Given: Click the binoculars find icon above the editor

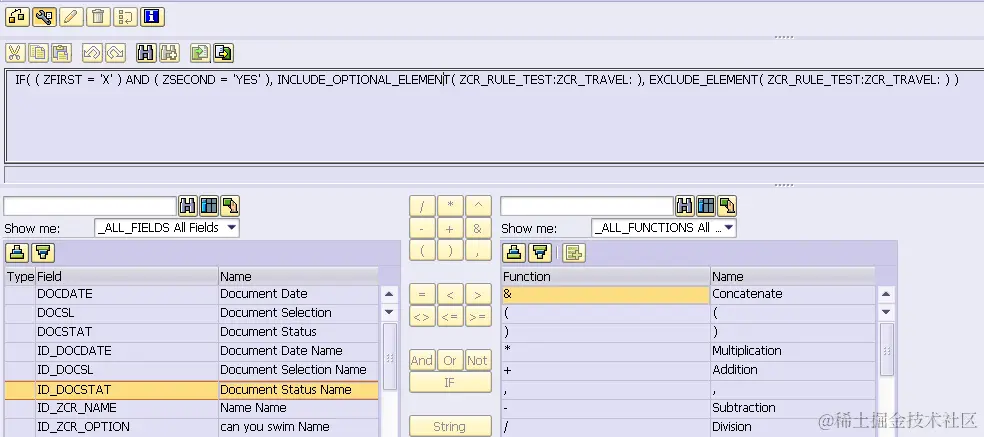Looking at the screenshot, I should pos(146,53).
